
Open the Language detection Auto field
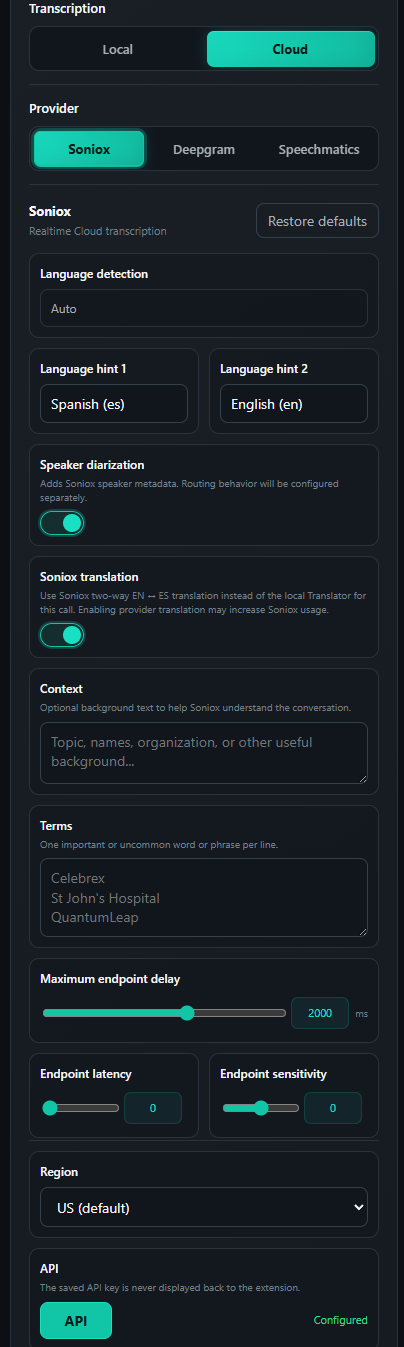[x=204, y=309]
